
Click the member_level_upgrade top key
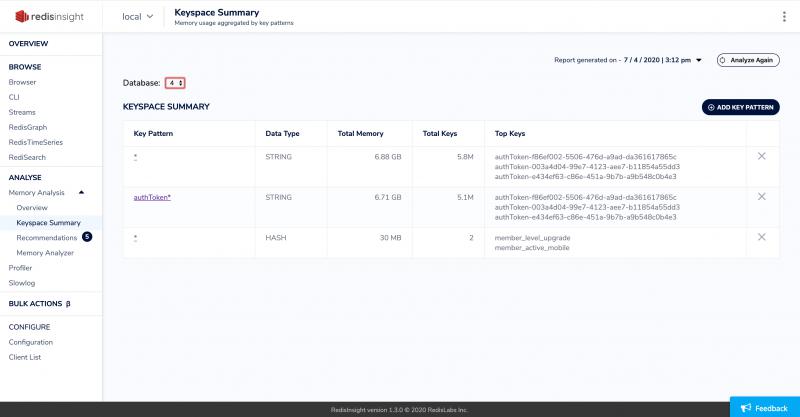(x=532, y=238)
